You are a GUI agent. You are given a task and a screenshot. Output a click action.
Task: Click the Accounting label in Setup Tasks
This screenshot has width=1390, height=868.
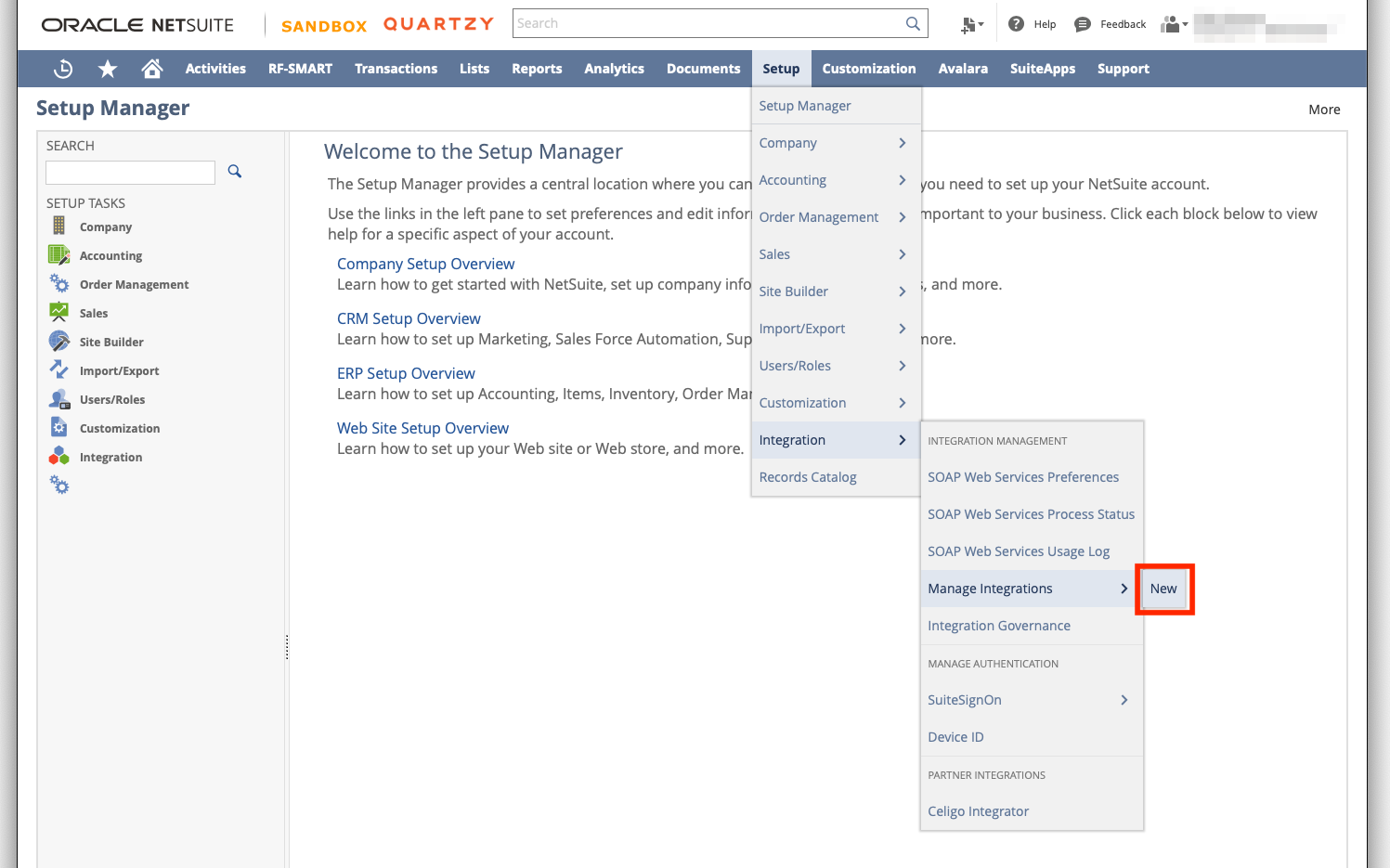(110, 255)
